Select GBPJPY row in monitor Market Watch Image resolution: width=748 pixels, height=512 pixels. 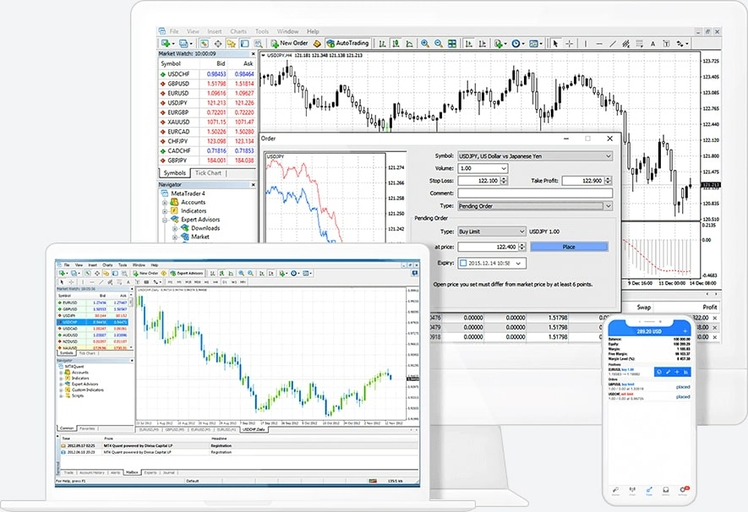(x=207, y=160)
